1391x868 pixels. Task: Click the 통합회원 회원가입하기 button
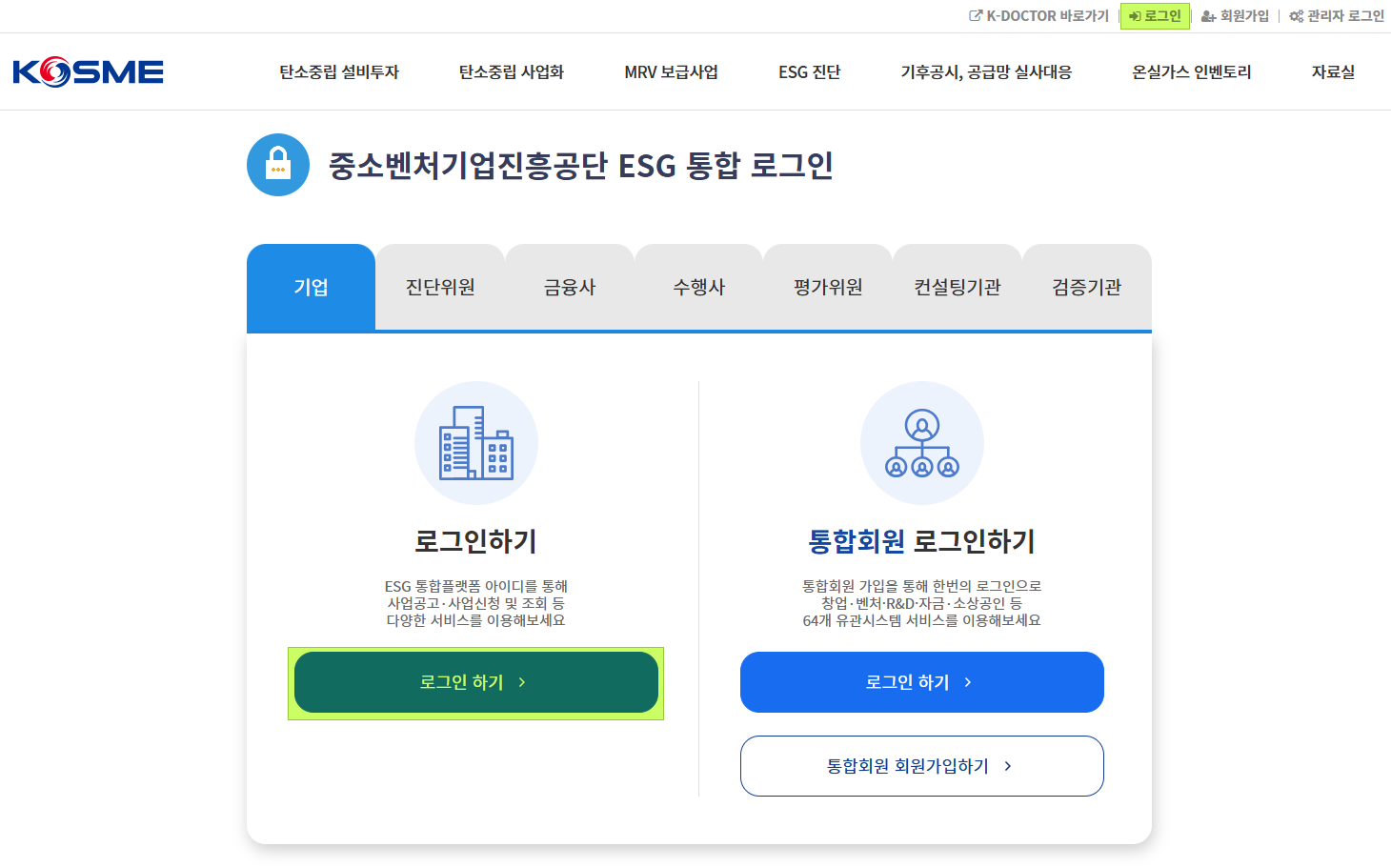922,766
